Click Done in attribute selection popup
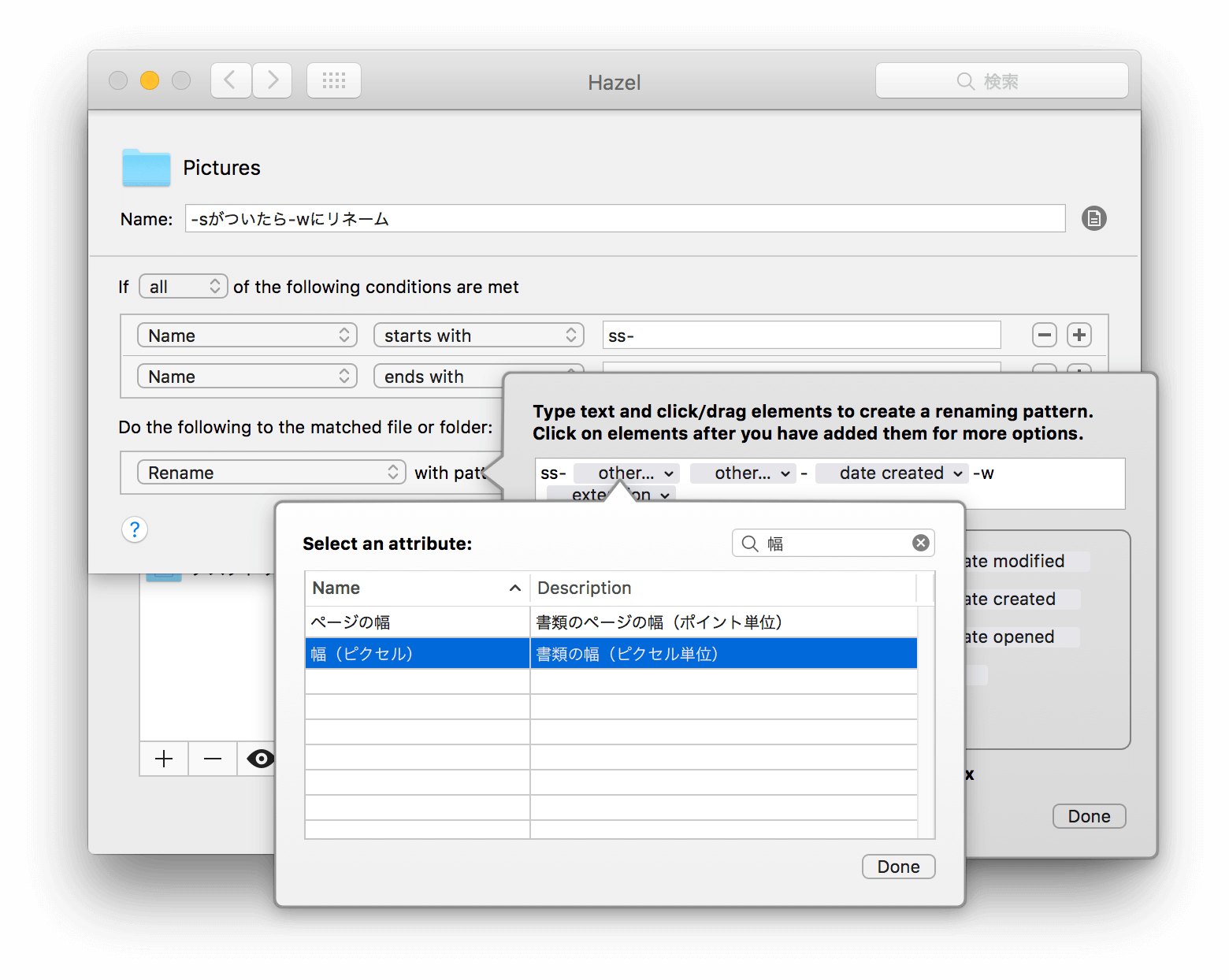 (x=898, y=867)
